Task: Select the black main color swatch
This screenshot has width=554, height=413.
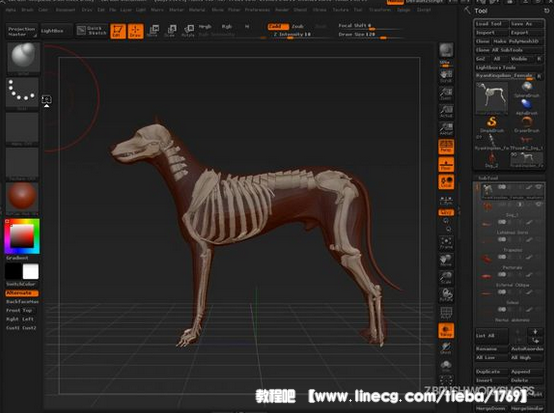Action: 13,272
